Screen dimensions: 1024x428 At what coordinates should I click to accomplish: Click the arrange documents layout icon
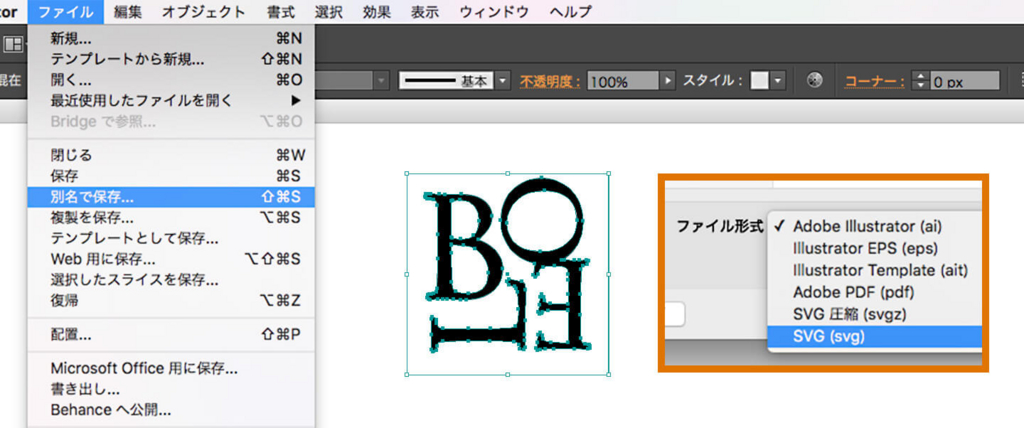(13, 44)
